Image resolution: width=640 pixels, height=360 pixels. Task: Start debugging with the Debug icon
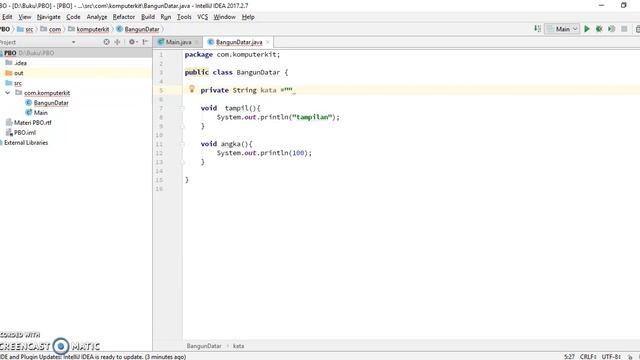coord(599,29)
